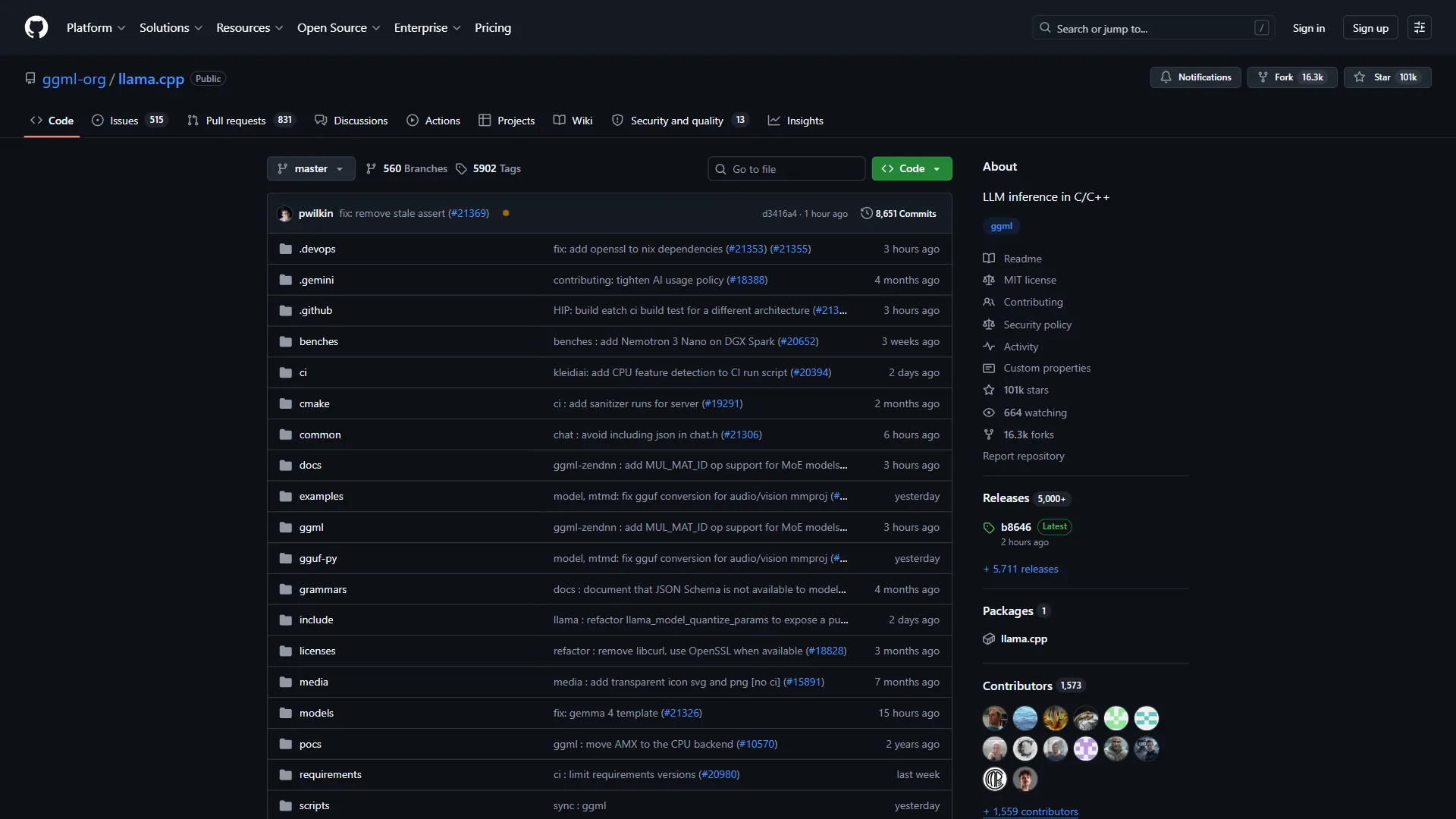The image size is (1456, 819).
Task: Select the repository icon before ggml-org
Action: point(30,78)
